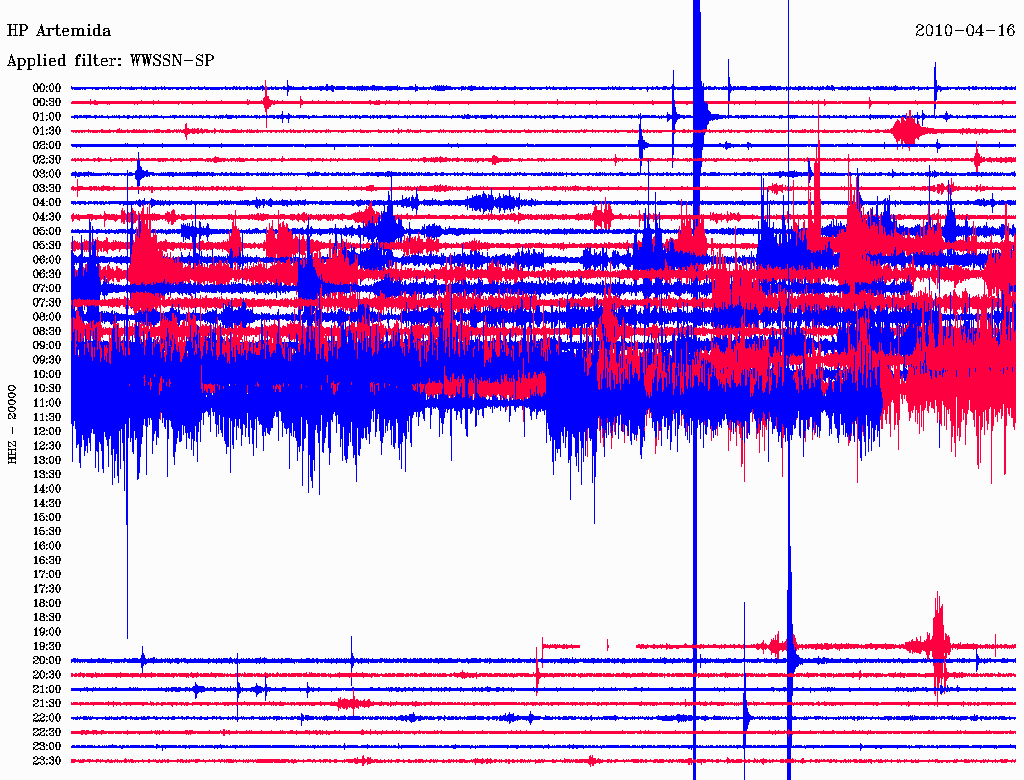Click the '12:30' time label
The height and width of the screenshot is (780, 1024).
tap(47, 446)
